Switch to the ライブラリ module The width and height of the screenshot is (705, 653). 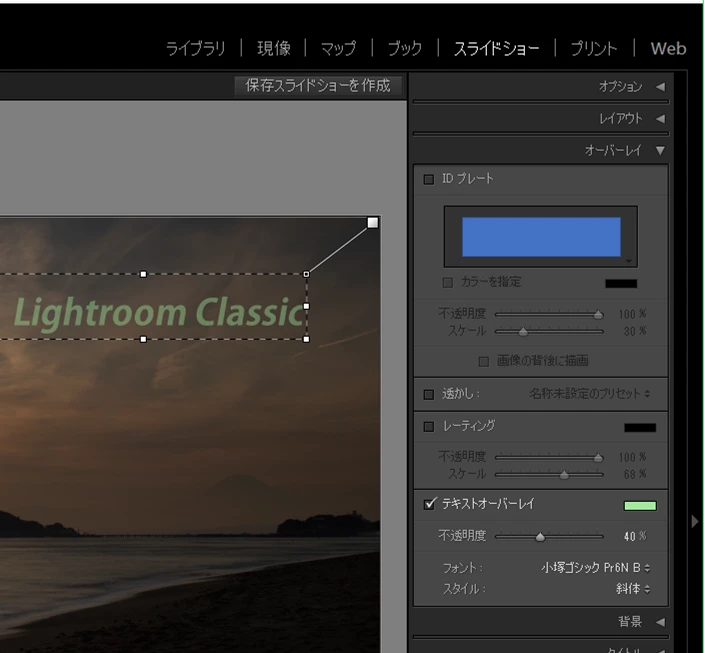point(196,49)
